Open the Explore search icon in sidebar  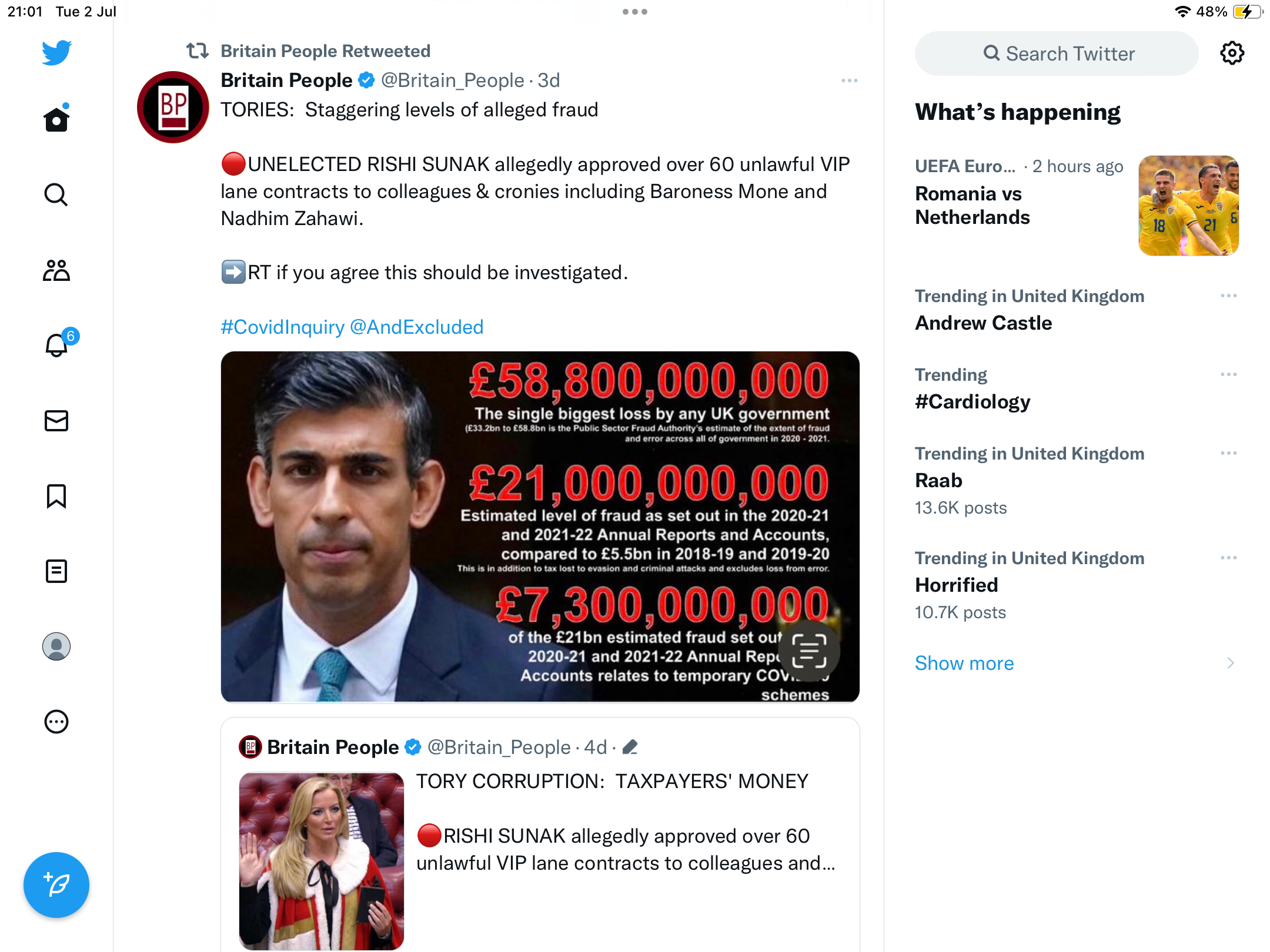(56, 195)
